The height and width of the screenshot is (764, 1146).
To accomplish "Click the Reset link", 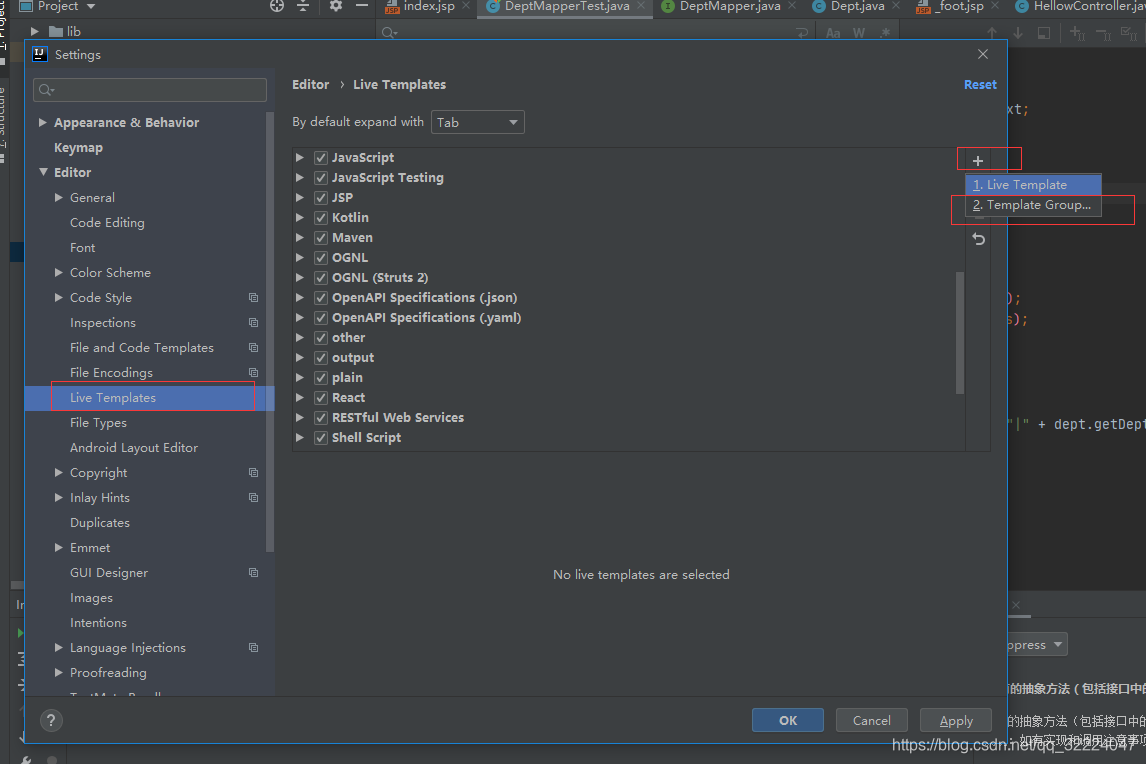I will point(980,85).
